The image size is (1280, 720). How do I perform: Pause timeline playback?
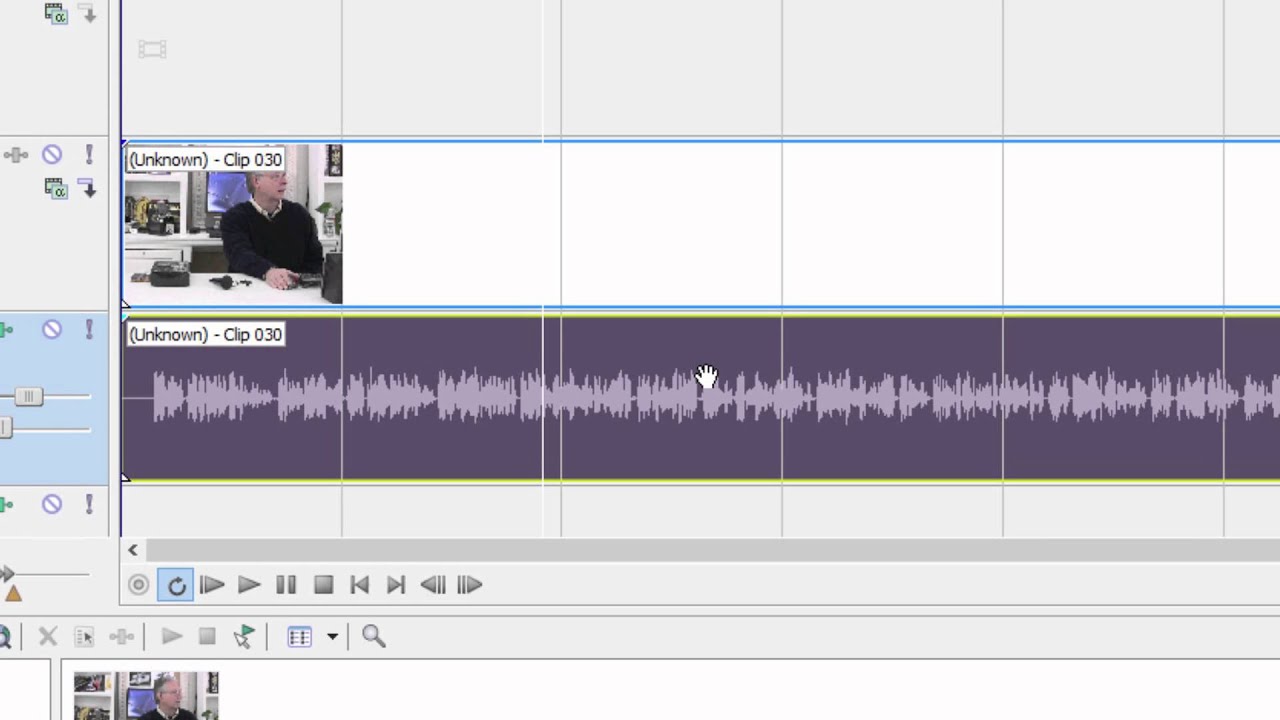(286, 585)
